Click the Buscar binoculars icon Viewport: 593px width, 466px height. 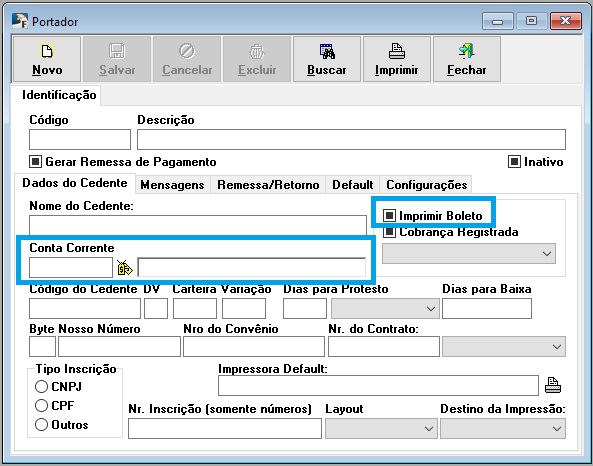[327, 51]
